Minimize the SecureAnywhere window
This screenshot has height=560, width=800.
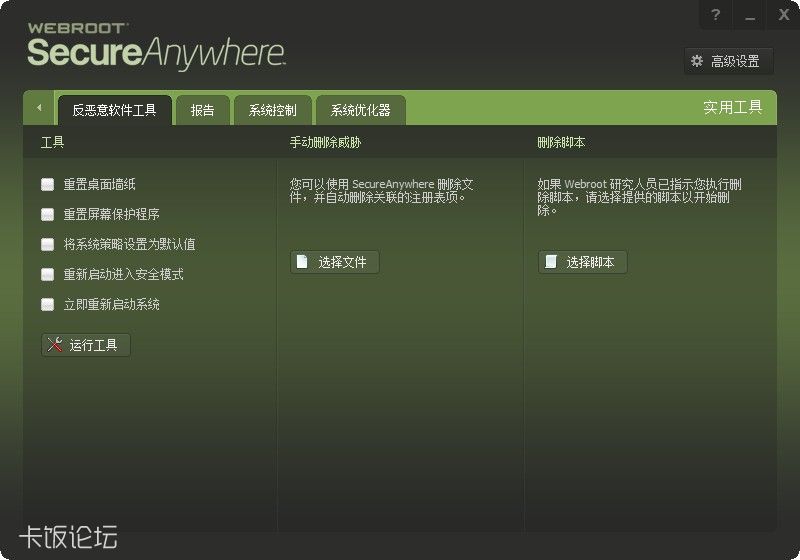pos(749,15)
